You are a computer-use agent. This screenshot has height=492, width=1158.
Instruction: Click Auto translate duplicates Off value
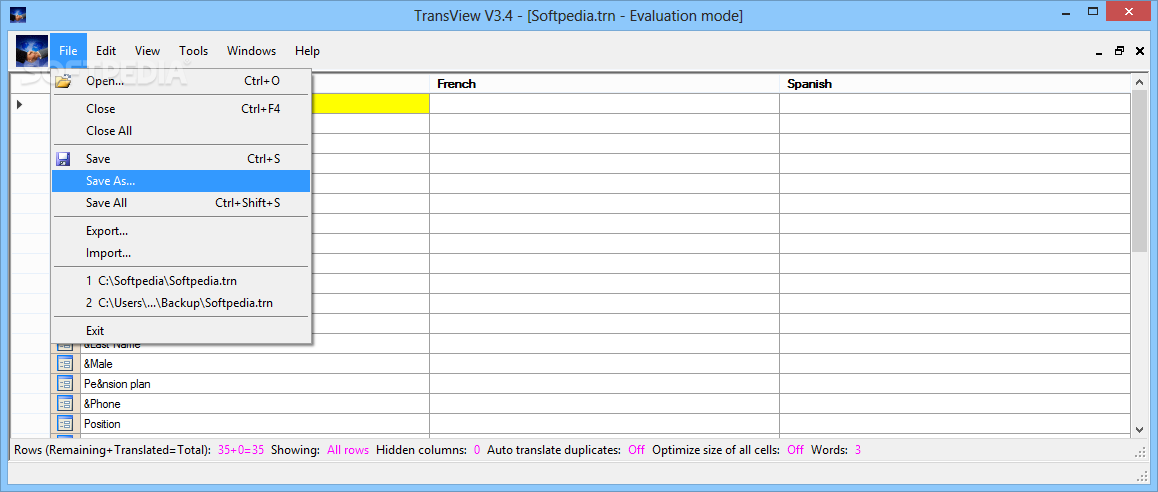click(x=636, y=450)
